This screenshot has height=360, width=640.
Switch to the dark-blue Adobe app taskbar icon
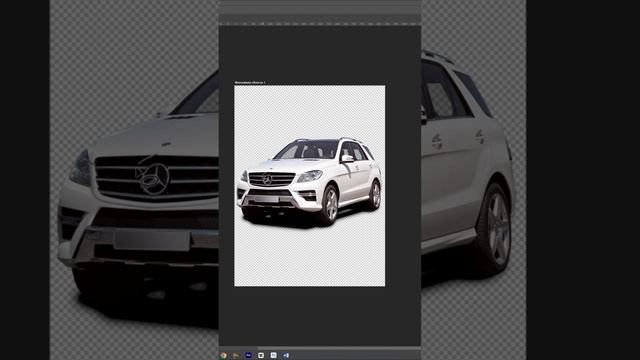point(248,356)
